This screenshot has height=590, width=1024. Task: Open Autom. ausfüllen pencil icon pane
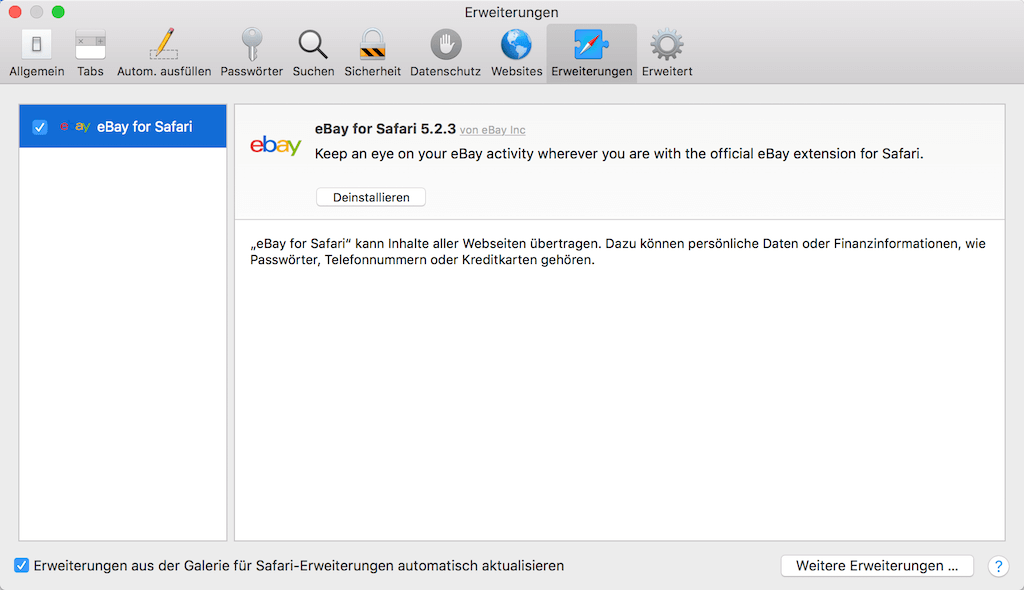[x=164, y=54]
